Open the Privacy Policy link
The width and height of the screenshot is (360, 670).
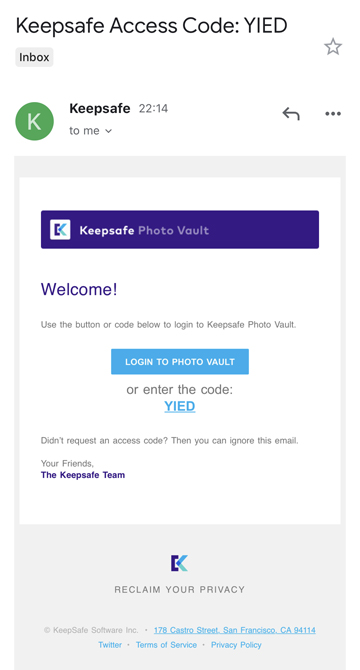pos(236,645)
